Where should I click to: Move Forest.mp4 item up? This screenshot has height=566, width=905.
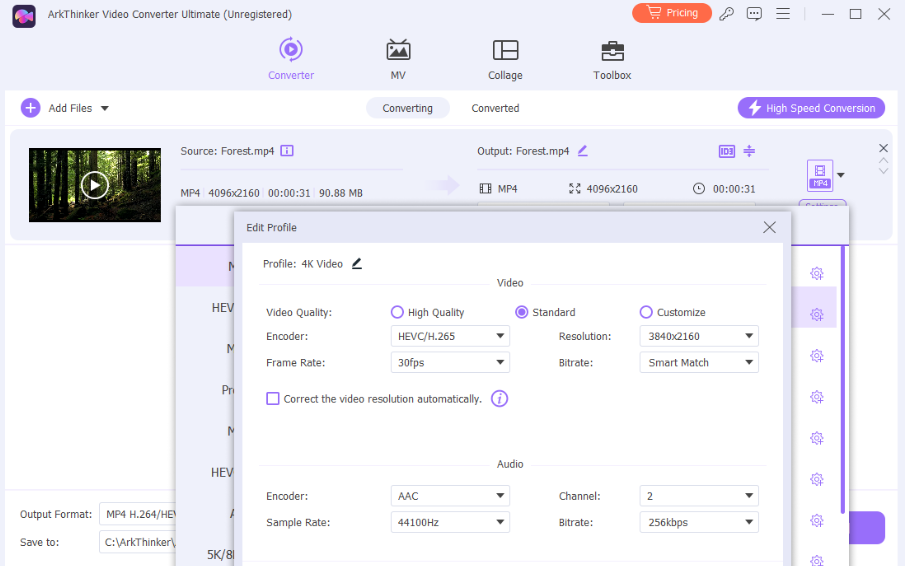883,160
